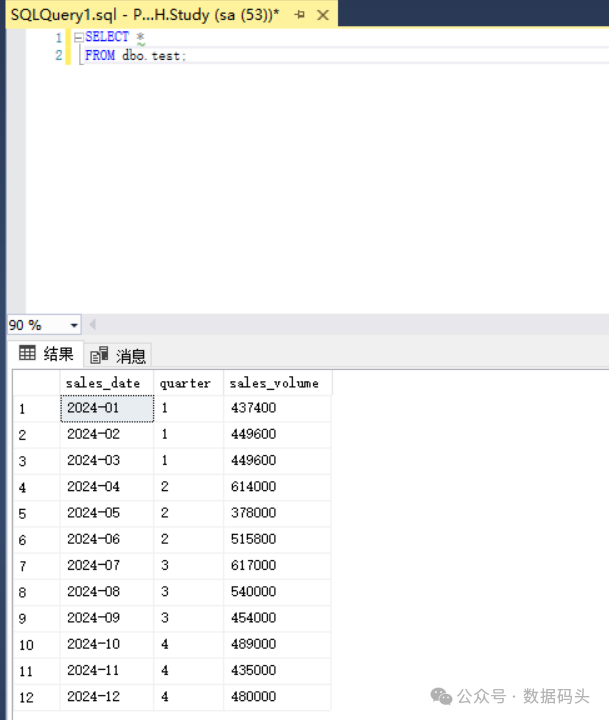
Task: Select sales_volume value 515800
Action: coord(277,539)
